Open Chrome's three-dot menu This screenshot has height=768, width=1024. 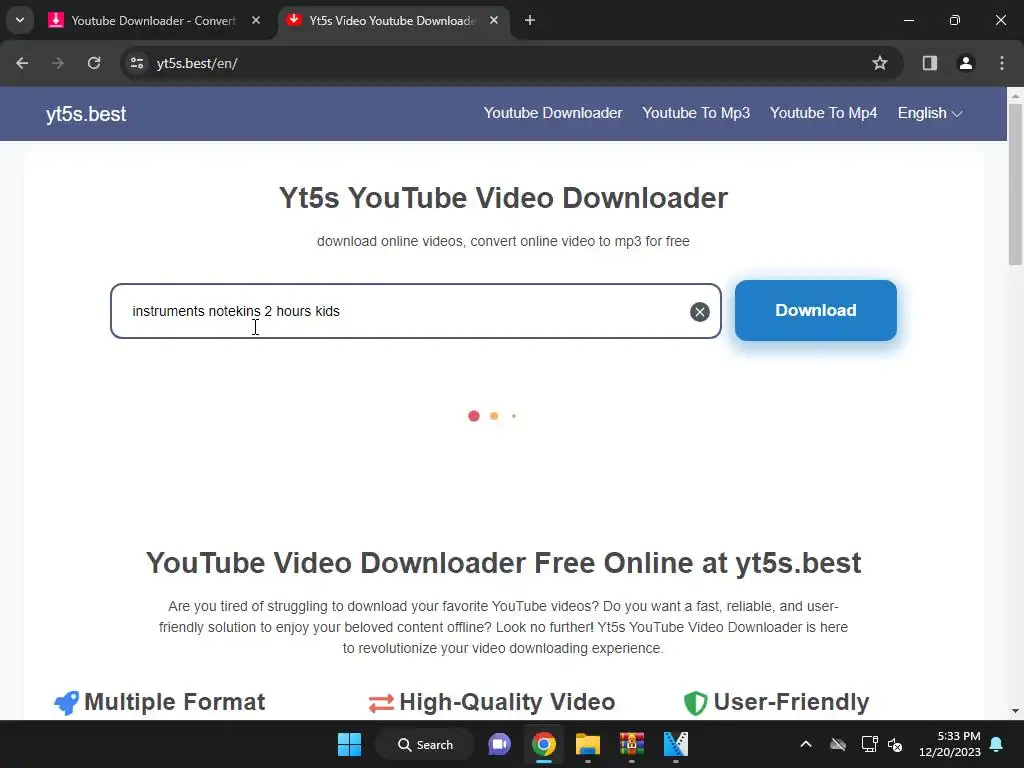(x=1002, y=63)
